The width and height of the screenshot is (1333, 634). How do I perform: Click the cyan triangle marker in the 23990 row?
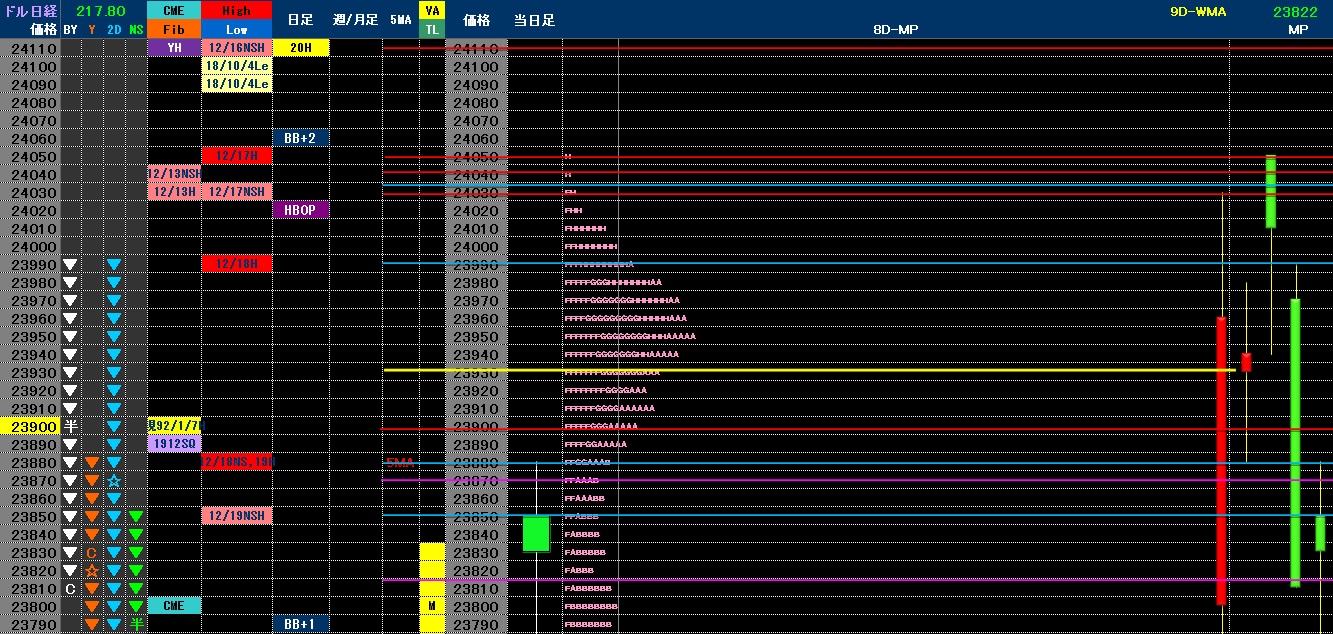[114, 265]
